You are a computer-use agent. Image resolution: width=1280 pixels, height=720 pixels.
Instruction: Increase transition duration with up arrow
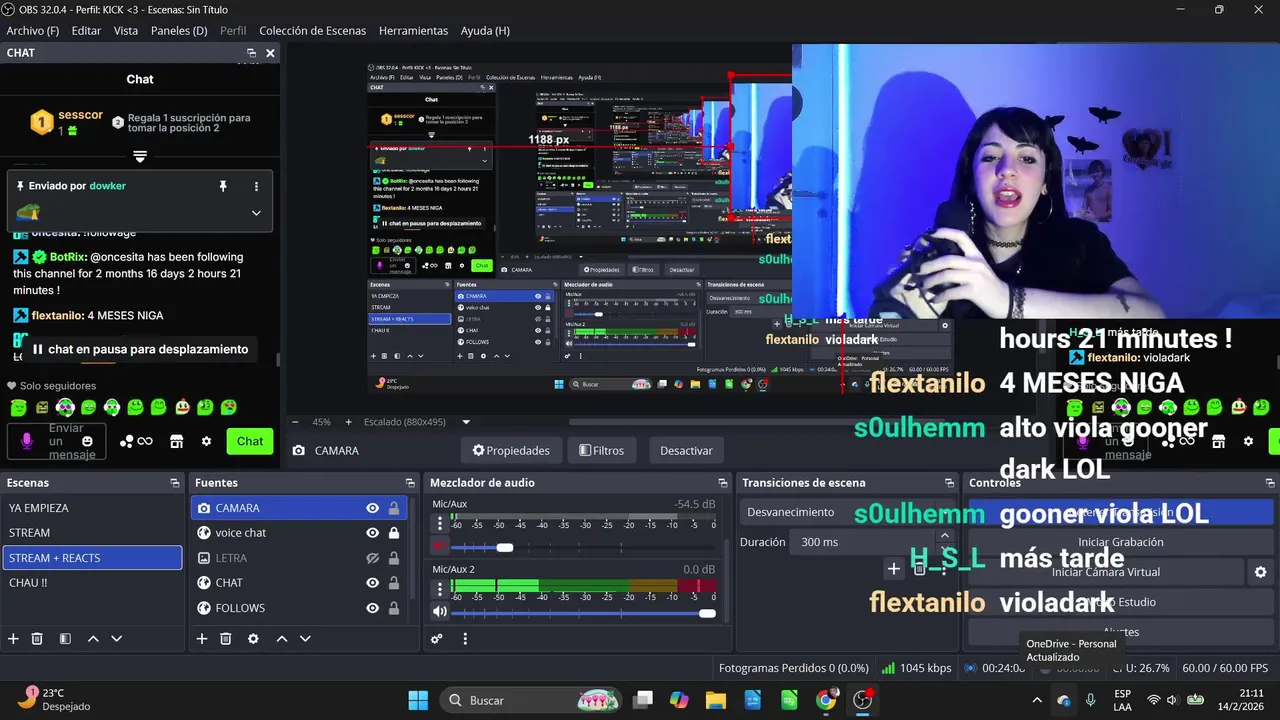click(x=945, y=537)
